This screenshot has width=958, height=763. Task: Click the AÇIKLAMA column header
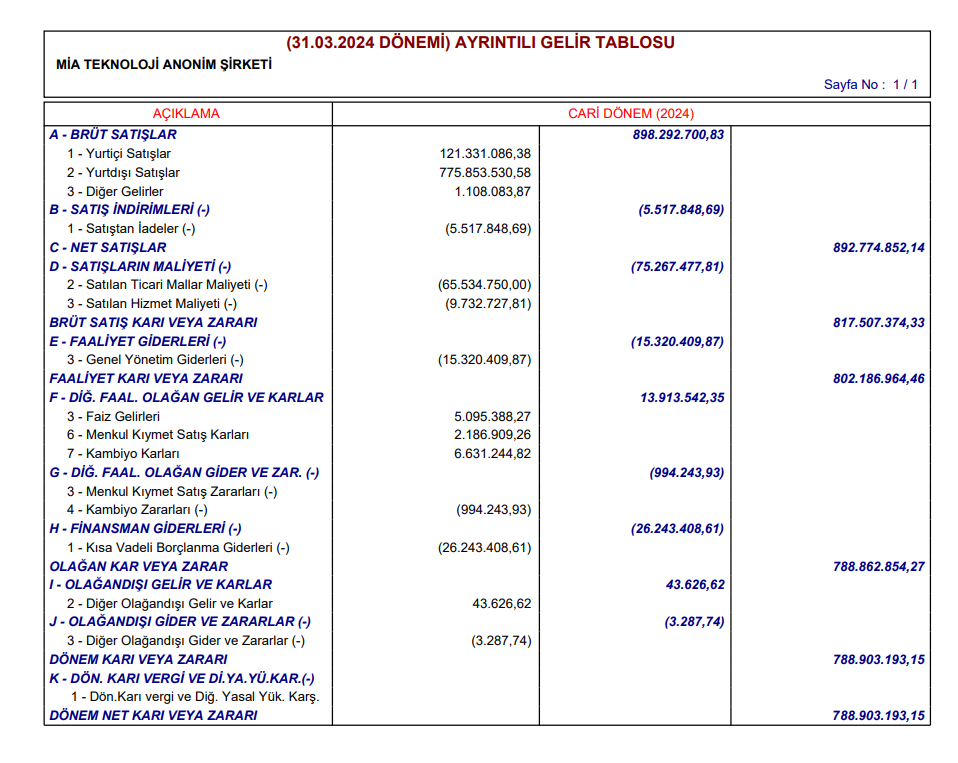tap(186, 114)
